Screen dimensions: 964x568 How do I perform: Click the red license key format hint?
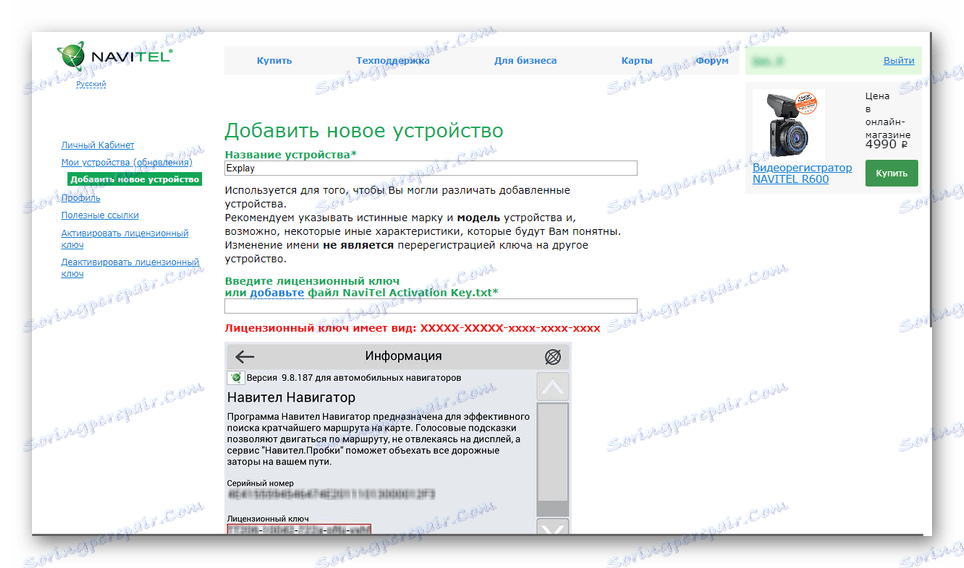[x=412, y=328]
